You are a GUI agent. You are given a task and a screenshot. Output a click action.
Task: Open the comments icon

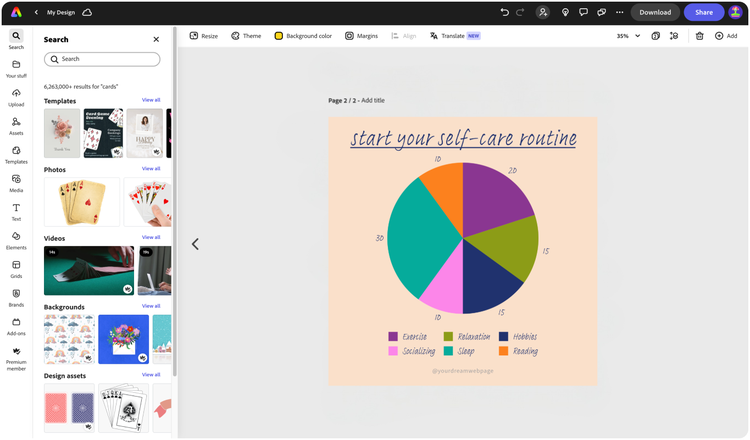(x=583, y=12)
